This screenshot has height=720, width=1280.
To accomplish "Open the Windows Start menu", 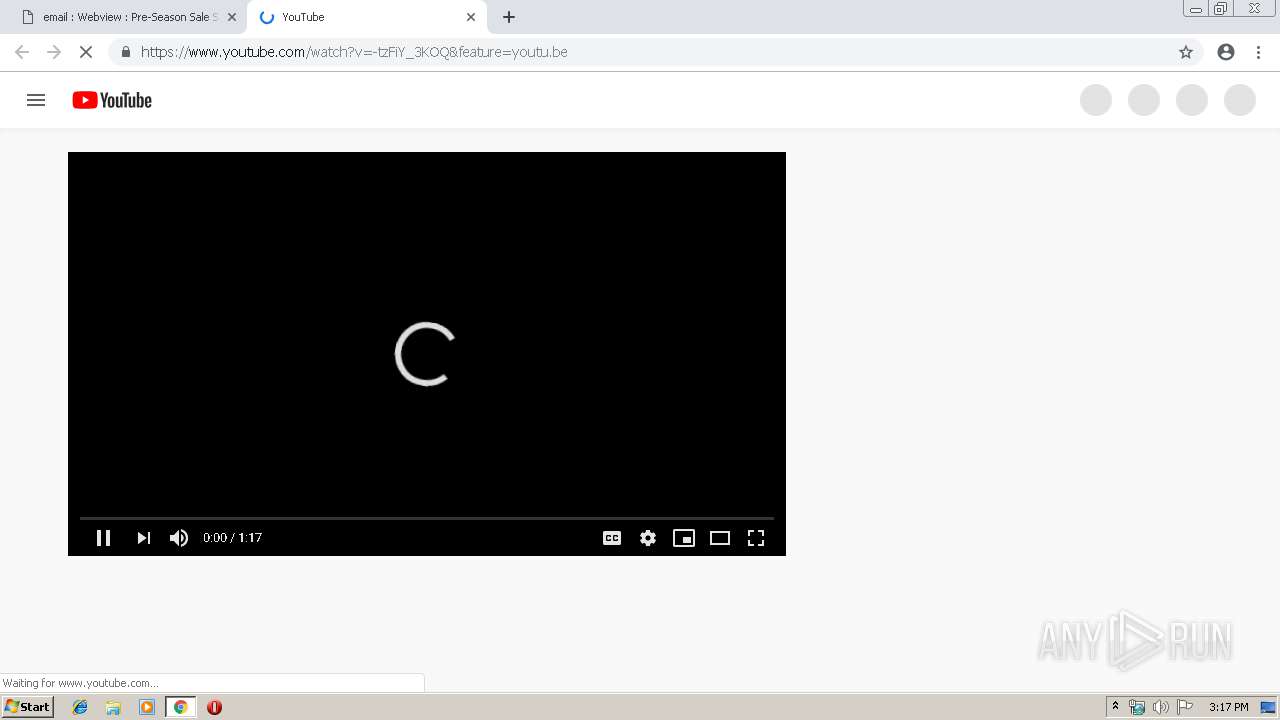I will click(28, 707).
